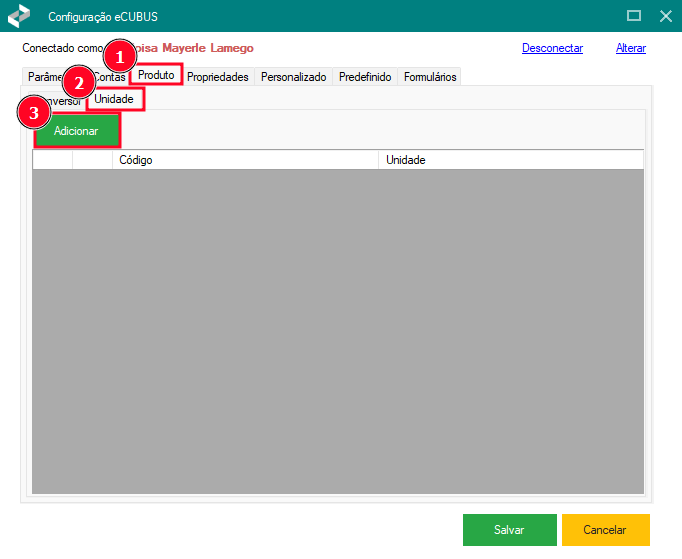Click the Alterar link
This screenshot has width=682, height=559.
pos(630,48)
